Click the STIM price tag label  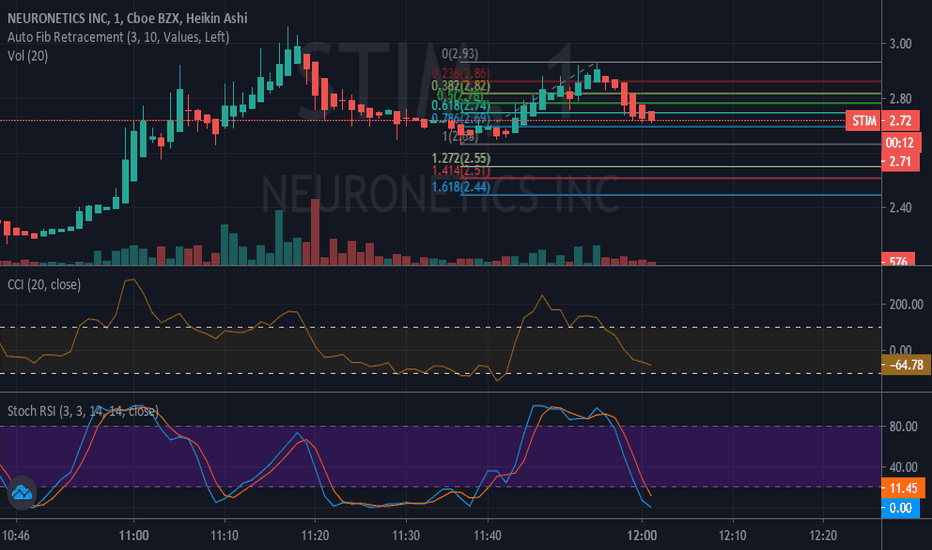tap(864, 121)
